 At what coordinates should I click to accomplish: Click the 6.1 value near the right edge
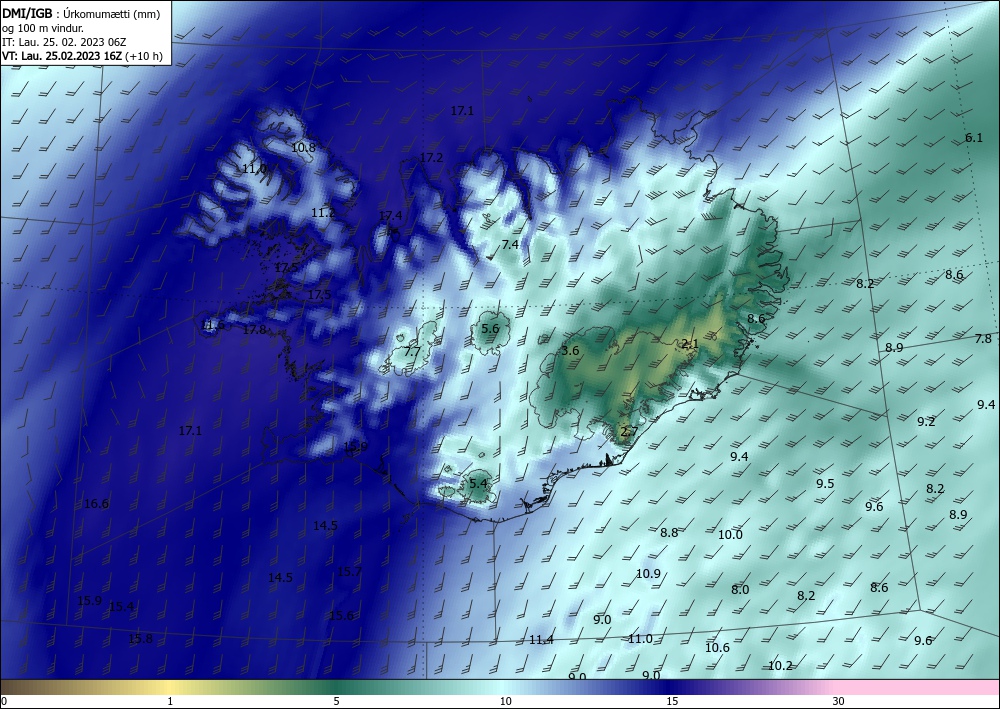[974, 137]
